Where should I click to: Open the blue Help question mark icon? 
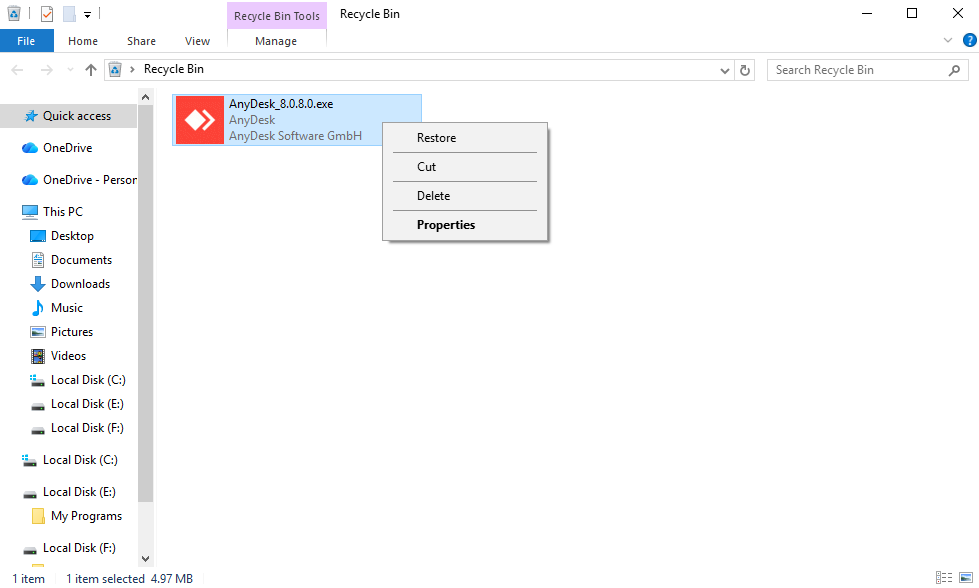[x=969, y=41]
